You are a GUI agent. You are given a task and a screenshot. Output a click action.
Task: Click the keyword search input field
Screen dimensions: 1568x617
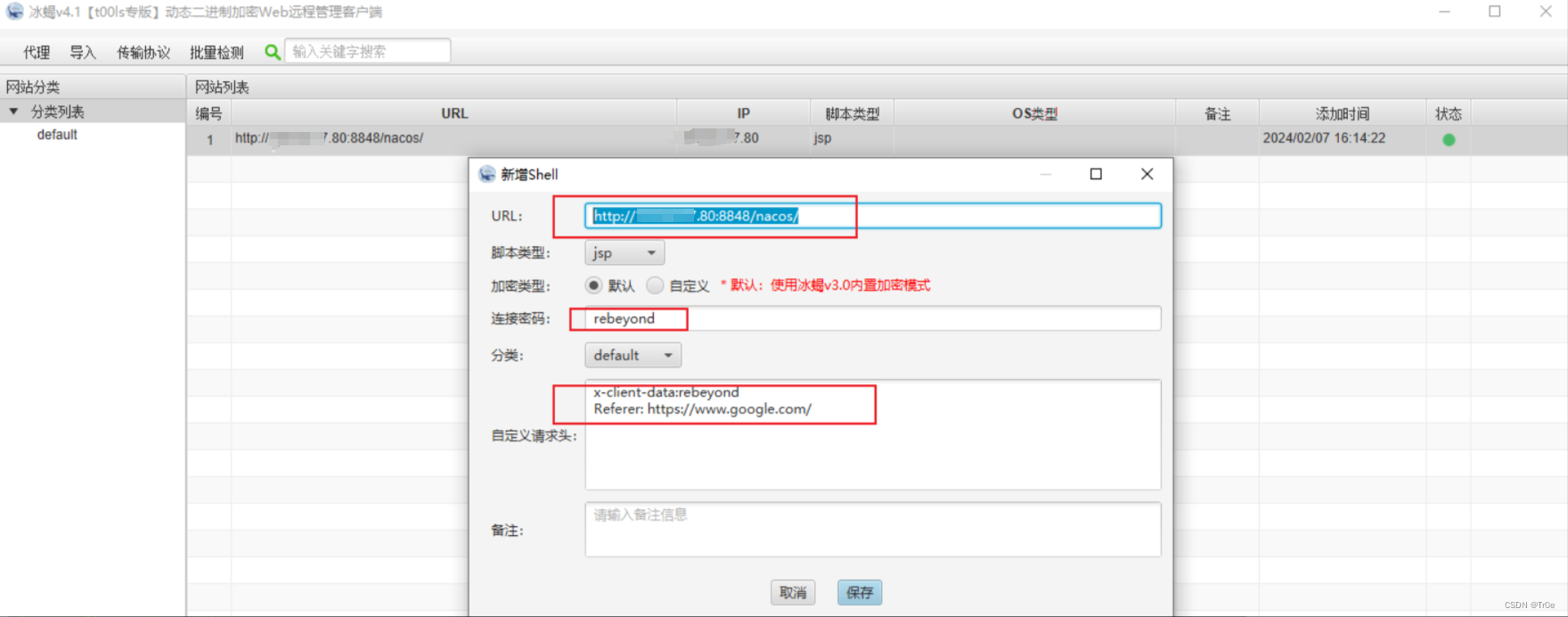pyautogui.click(x=367, y=51)
